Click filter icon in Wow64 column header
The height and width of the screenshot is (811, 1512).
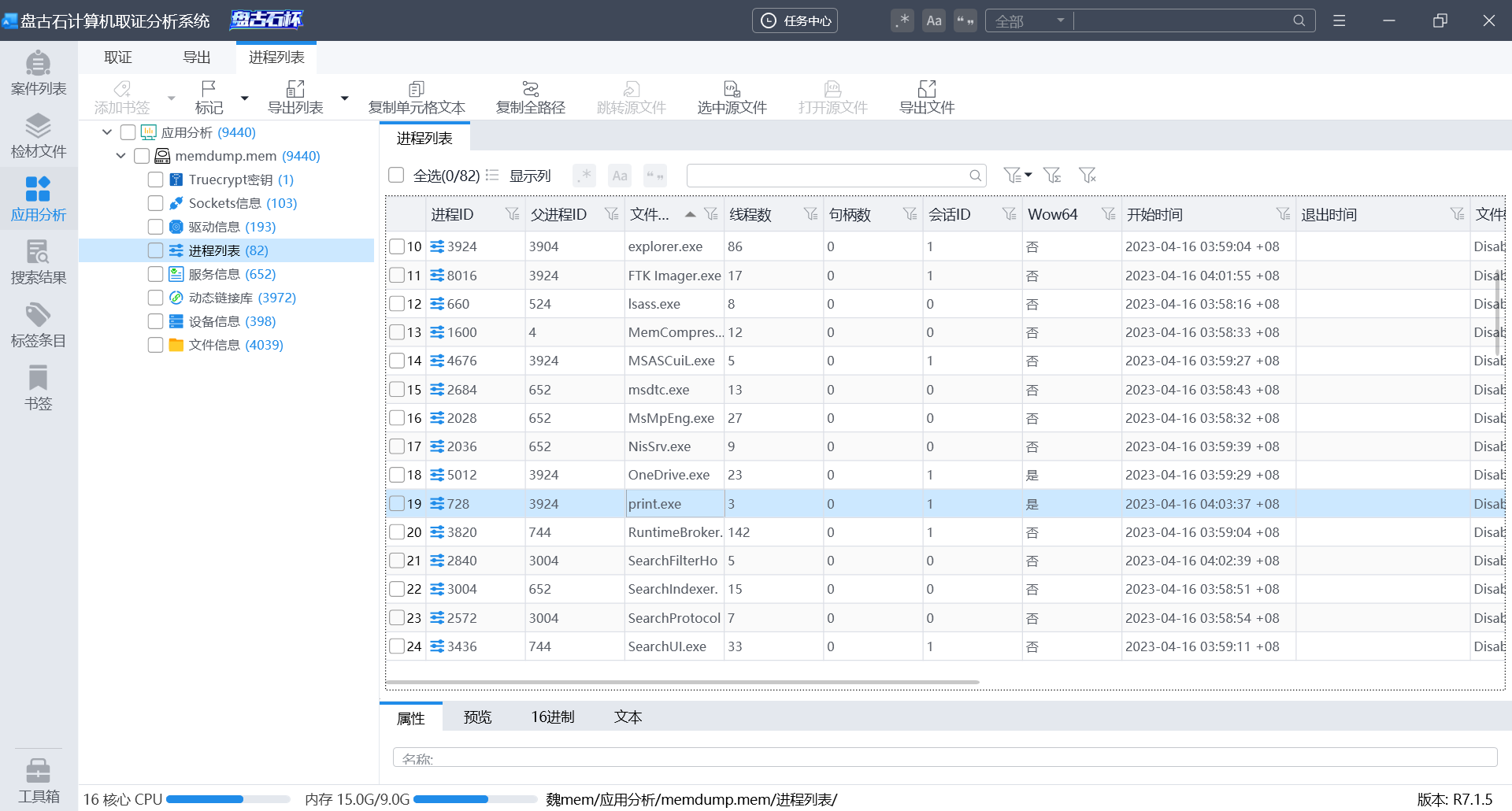click(x=1109, y=214)
